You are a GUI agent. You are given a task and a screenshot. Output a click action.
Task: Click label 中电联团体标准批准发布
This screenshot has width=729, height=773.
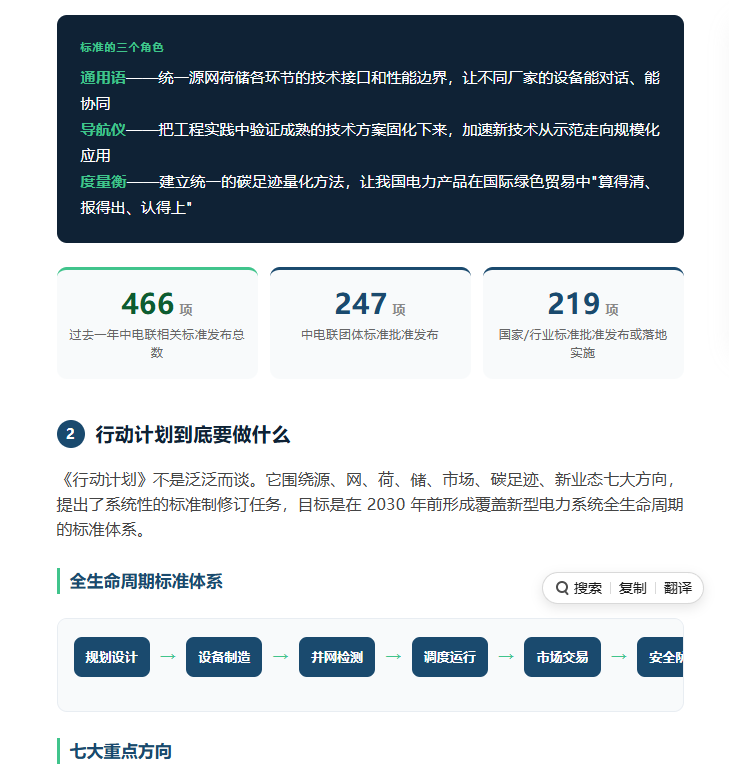(x=370, y=335)
